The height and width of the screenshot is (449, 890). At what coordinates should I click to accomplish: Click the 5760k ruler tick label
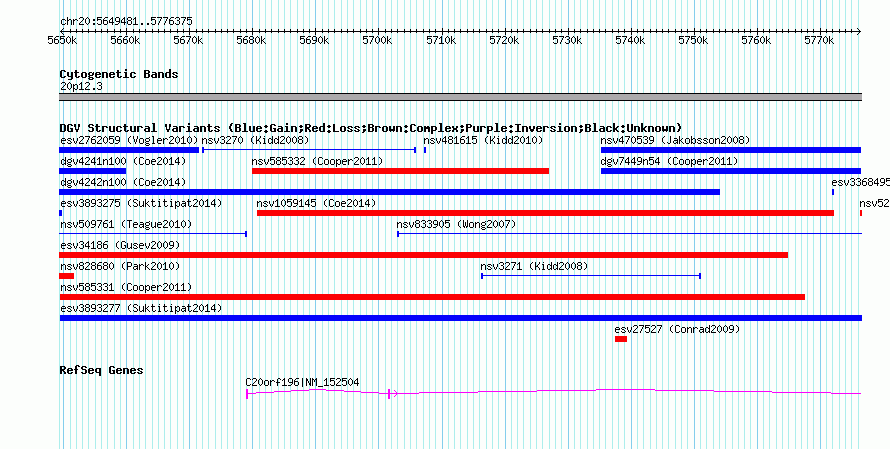[757, 41]
